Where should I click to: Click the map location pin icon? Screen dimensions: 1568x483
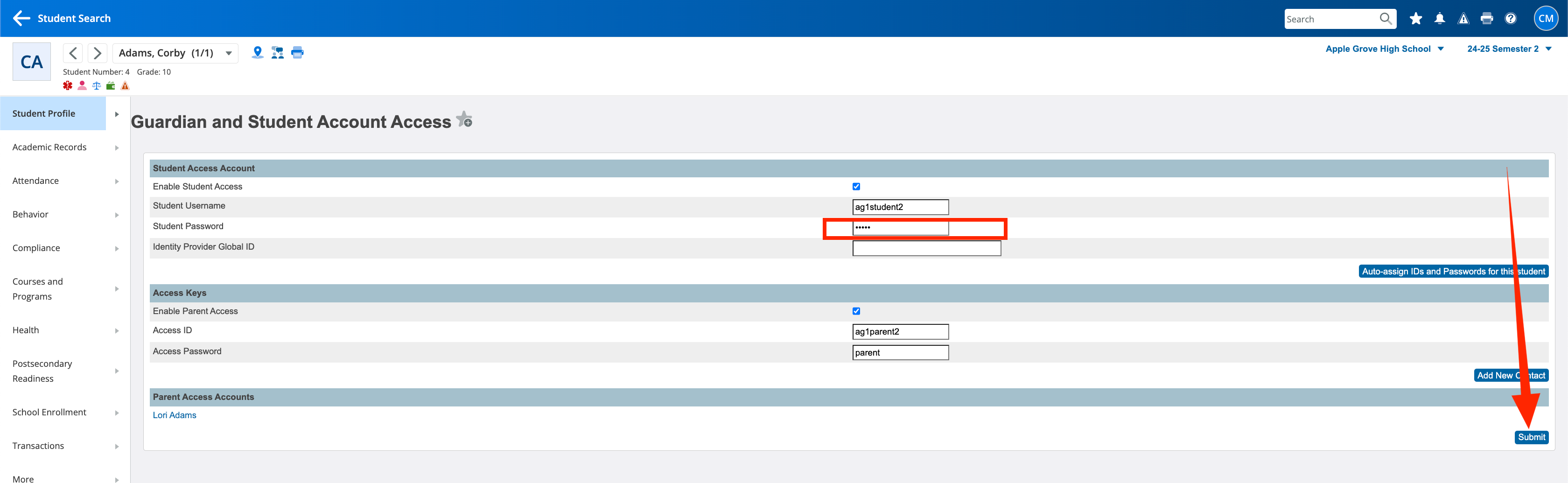[x=258, y=52]
